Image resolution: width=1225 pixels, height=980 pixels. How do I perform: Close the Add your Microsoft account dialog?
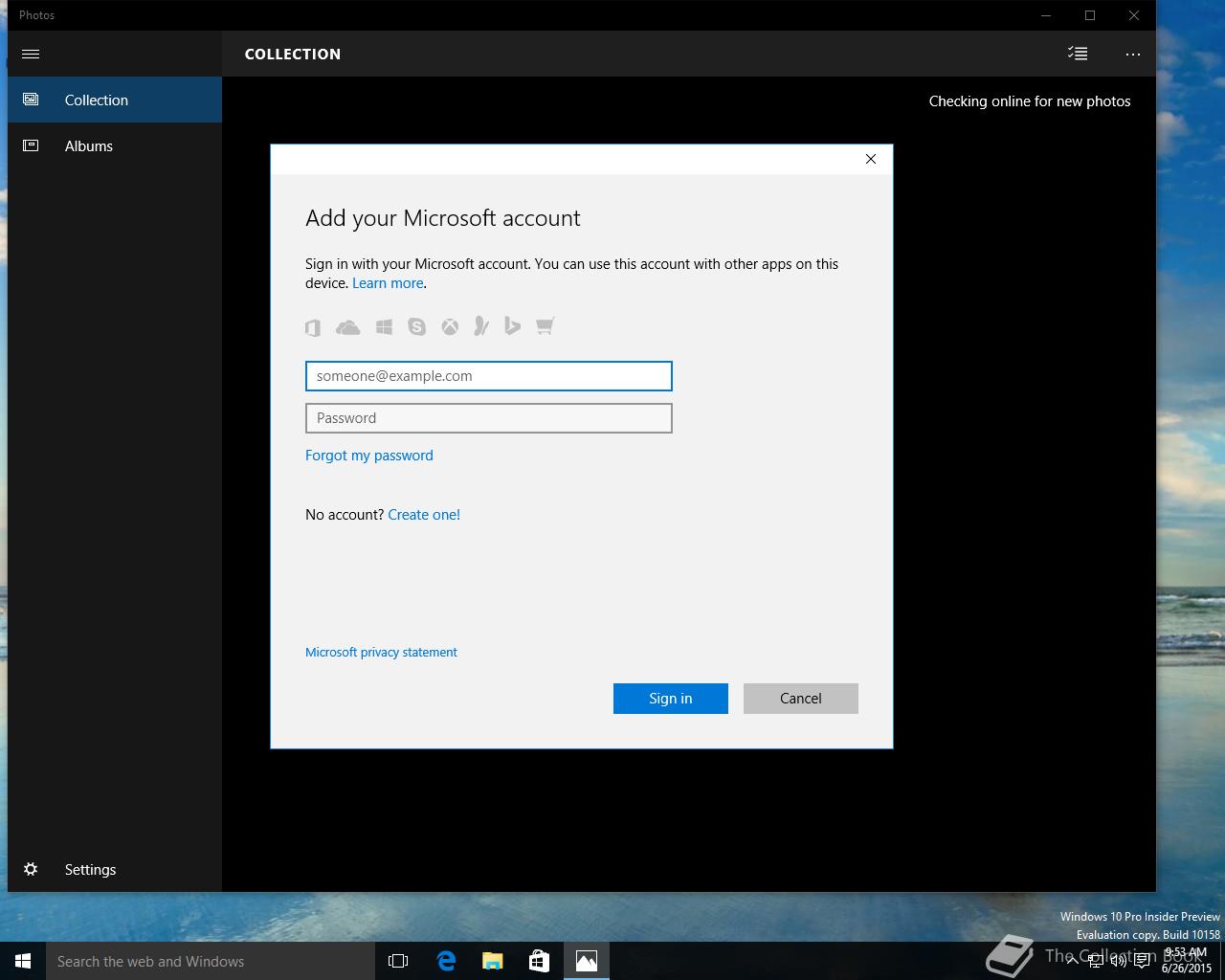pyautogui.click(x=871, y=159)
